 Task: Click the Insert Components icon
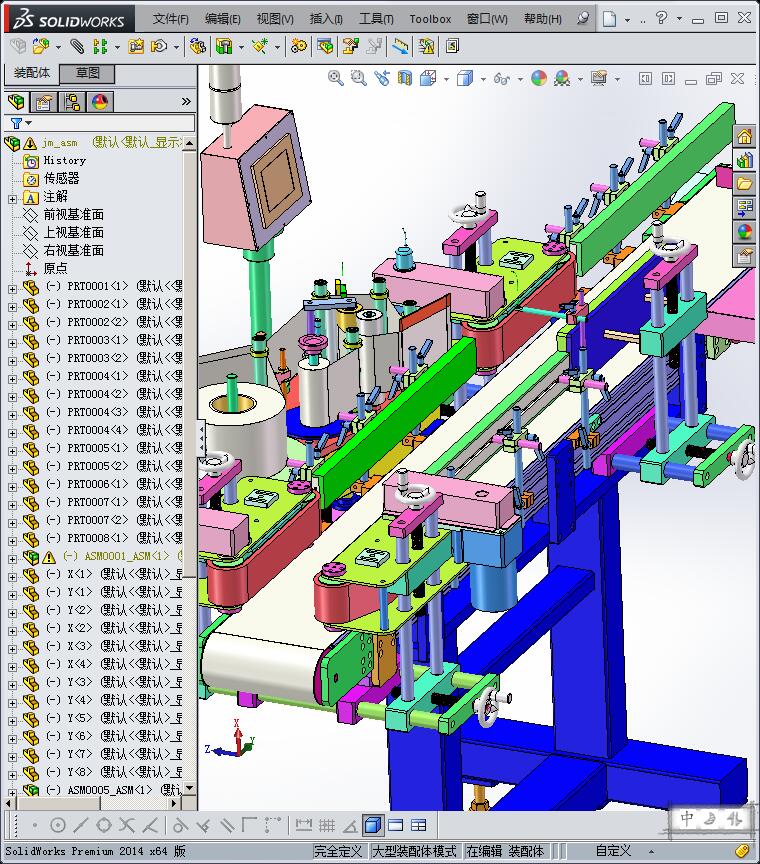[40, 46]
